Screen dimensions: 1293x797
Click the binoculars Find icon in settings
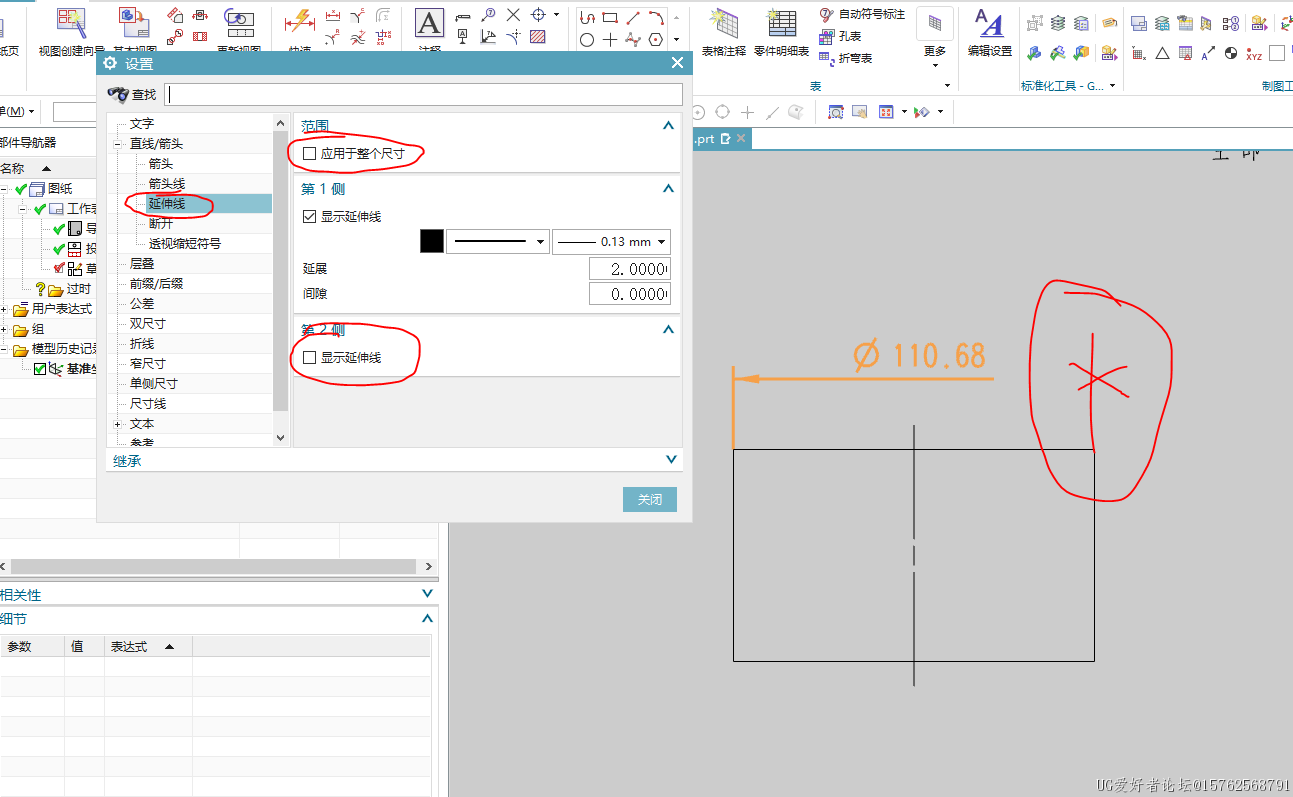(118, 94)
